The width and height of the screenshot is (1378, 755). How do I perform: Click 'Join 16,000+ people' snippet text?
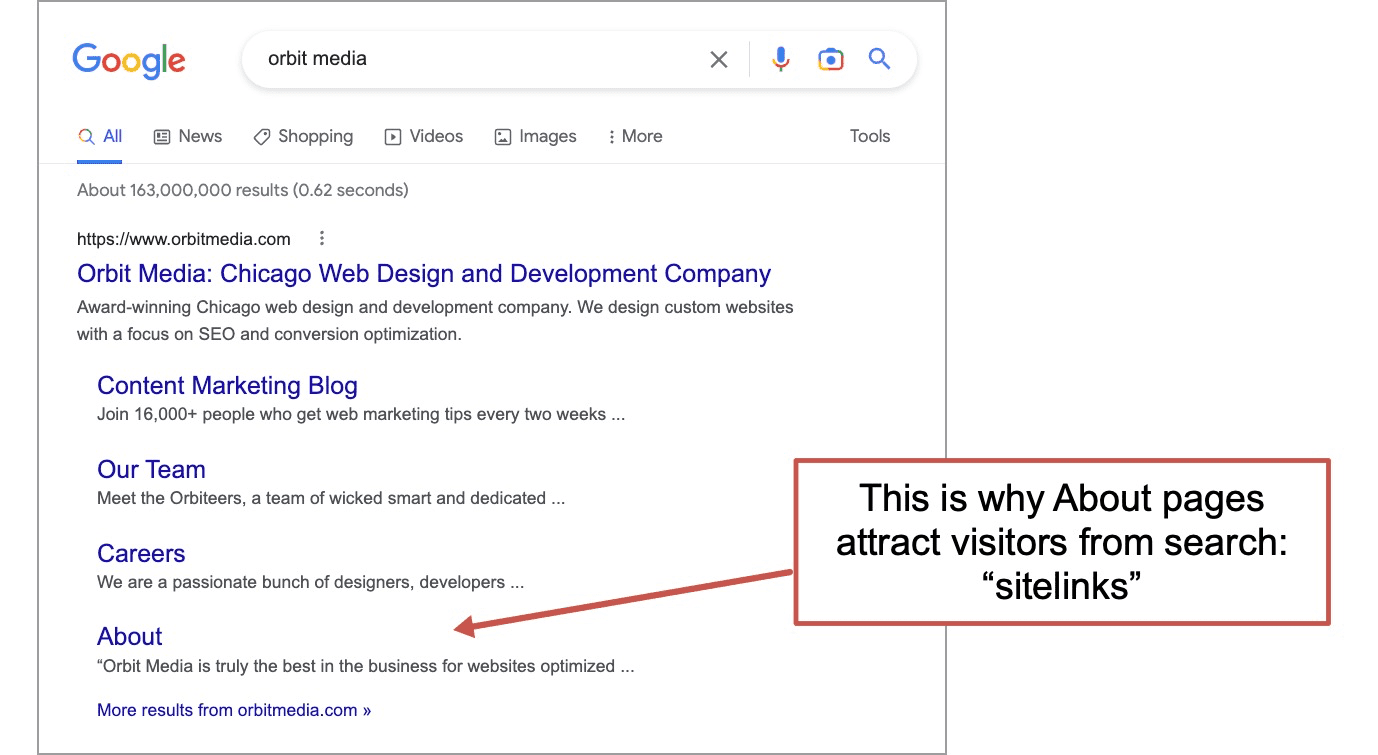pos(361,414)
